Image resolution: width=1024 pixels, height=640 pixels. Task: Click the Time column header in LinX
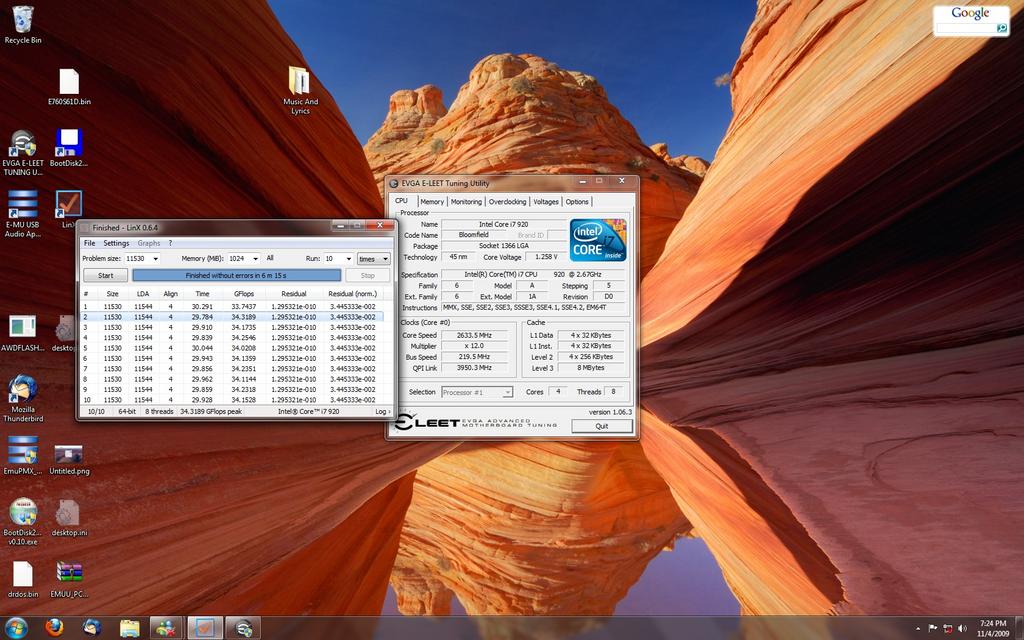[202, 294]
